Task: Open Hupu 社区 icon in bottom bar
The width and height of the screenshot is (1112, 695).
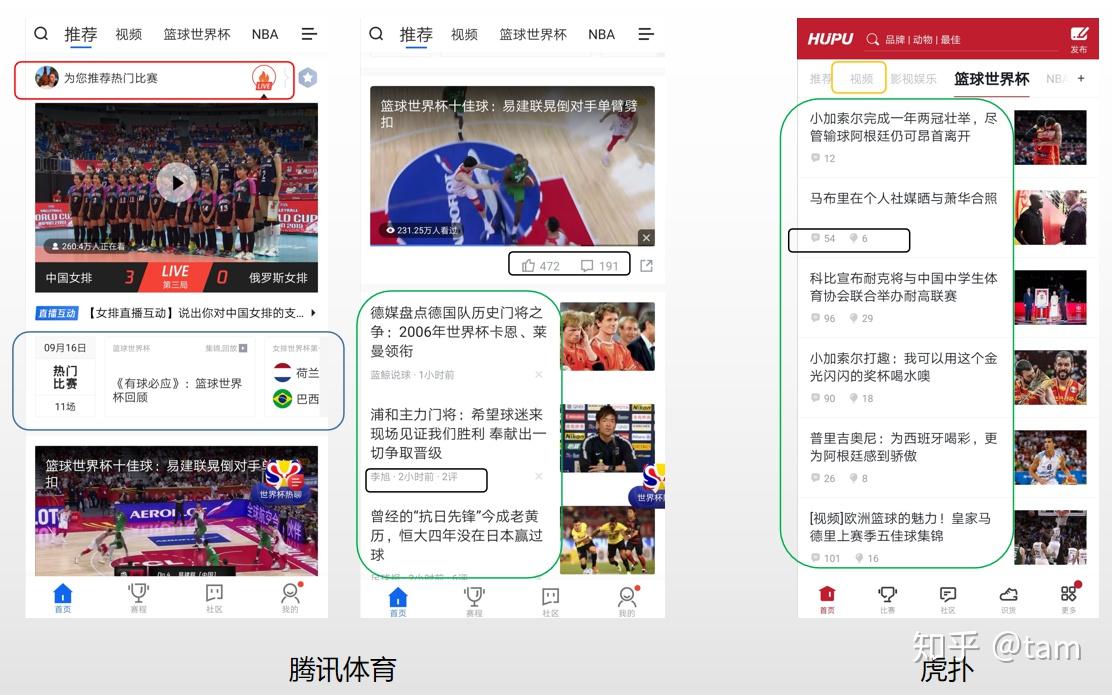Action: (947, 599)
